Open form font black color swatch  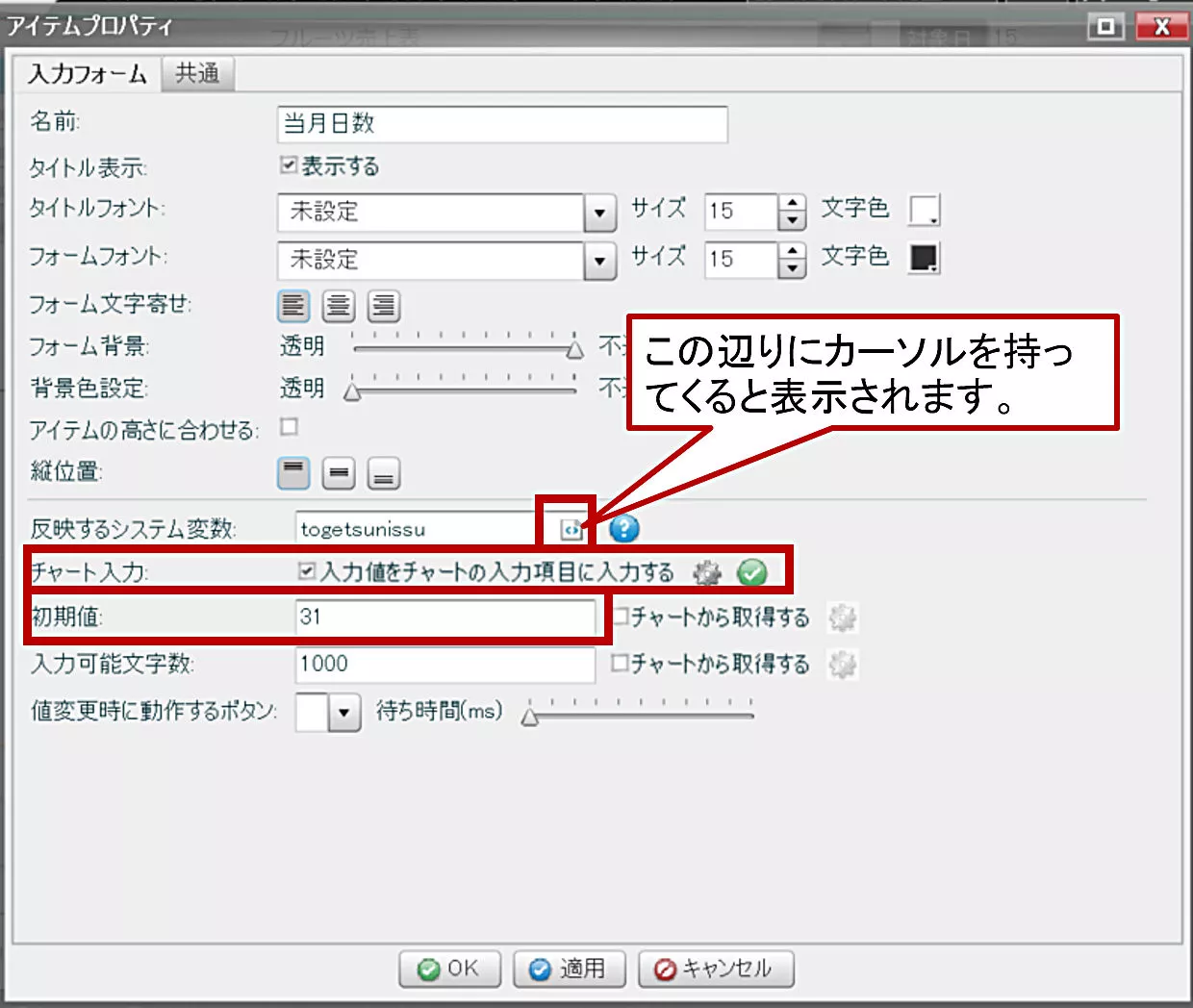point(924,258)
